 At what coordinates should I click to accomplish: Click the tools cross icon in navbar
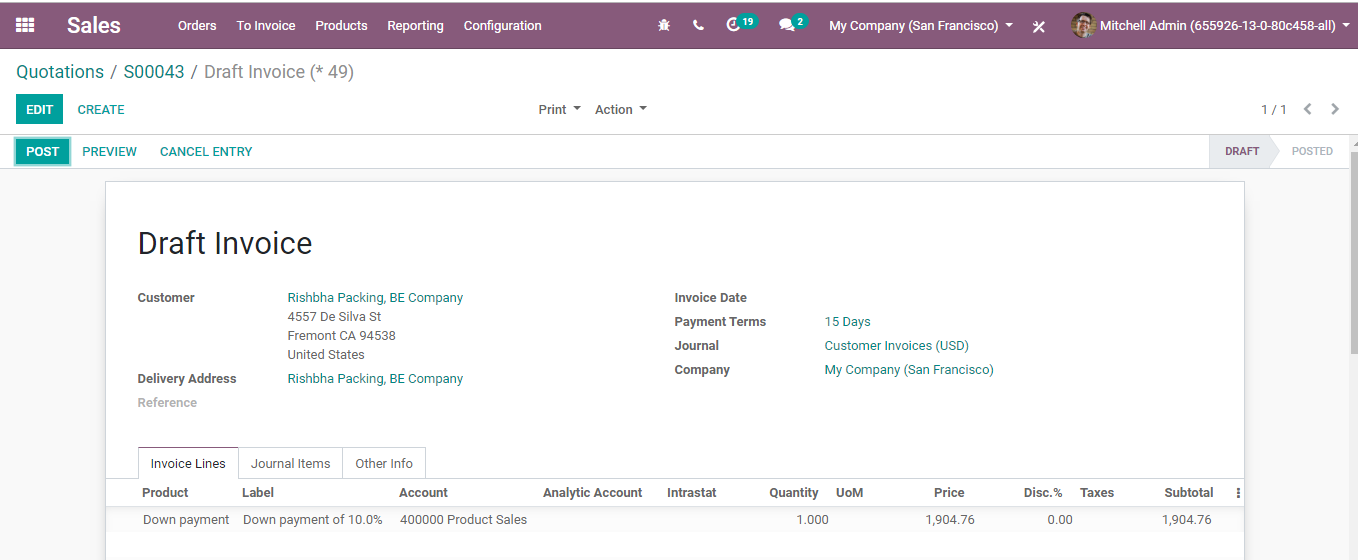coord(1039,26)
